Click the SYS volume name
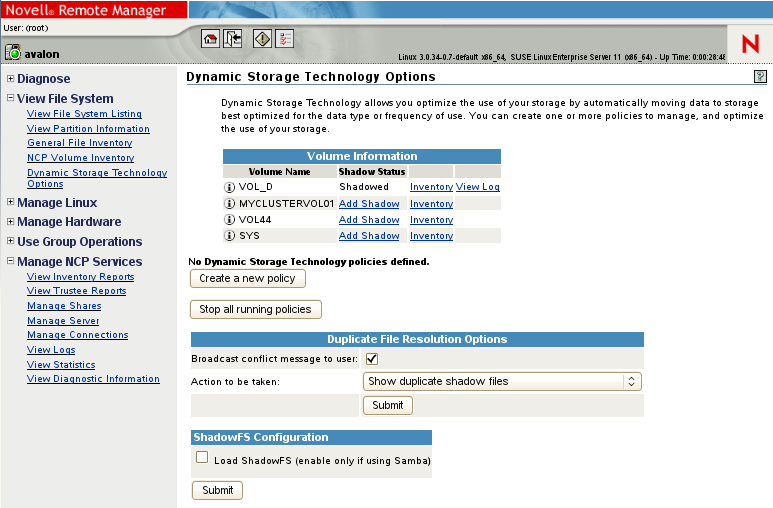The width and height of the screenshot is (773, 508). 249,236
